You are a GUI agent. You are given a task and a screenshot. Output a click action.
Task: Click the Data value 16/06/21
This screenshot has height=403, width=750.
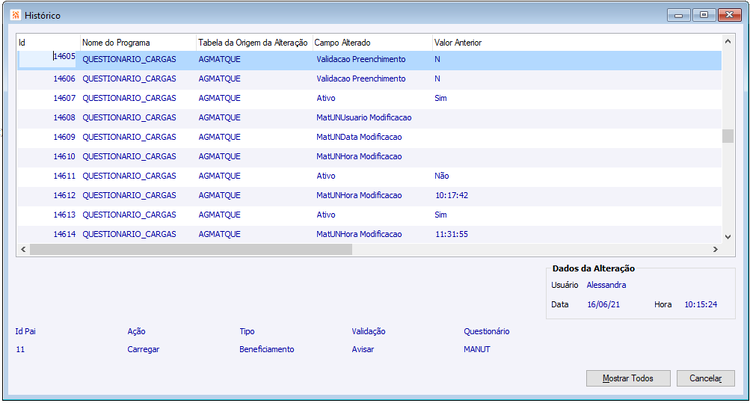[603, 305]
